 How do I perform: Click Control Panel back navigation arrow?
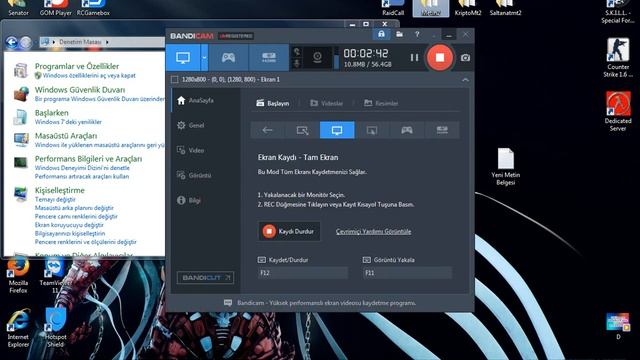pyautogui.click(x=11, y=42)
